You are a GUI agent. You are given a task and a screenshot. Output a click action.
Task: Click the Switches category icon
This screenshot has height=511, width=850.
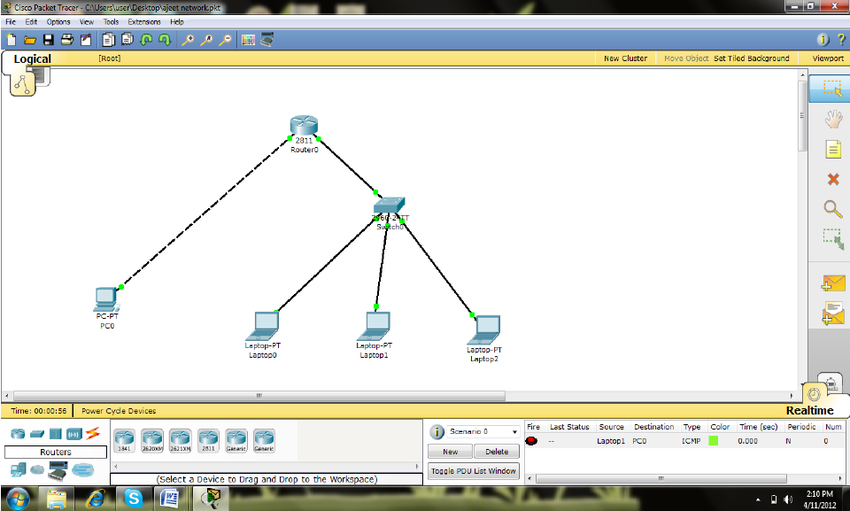tap(37, 434)
